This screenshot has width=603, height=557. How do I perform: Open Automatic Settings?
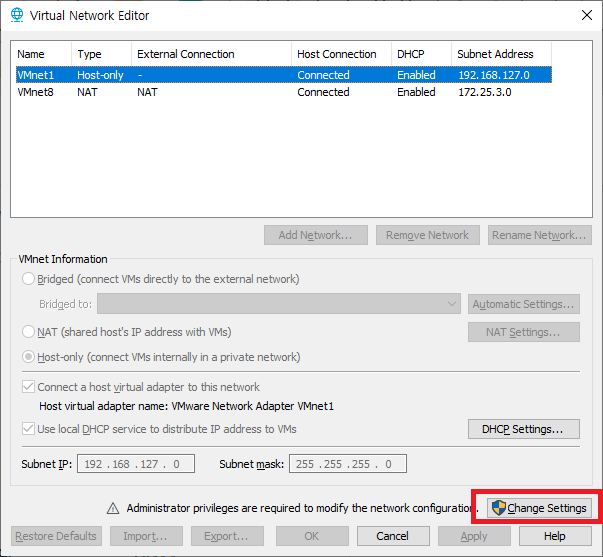pos(524,304)
